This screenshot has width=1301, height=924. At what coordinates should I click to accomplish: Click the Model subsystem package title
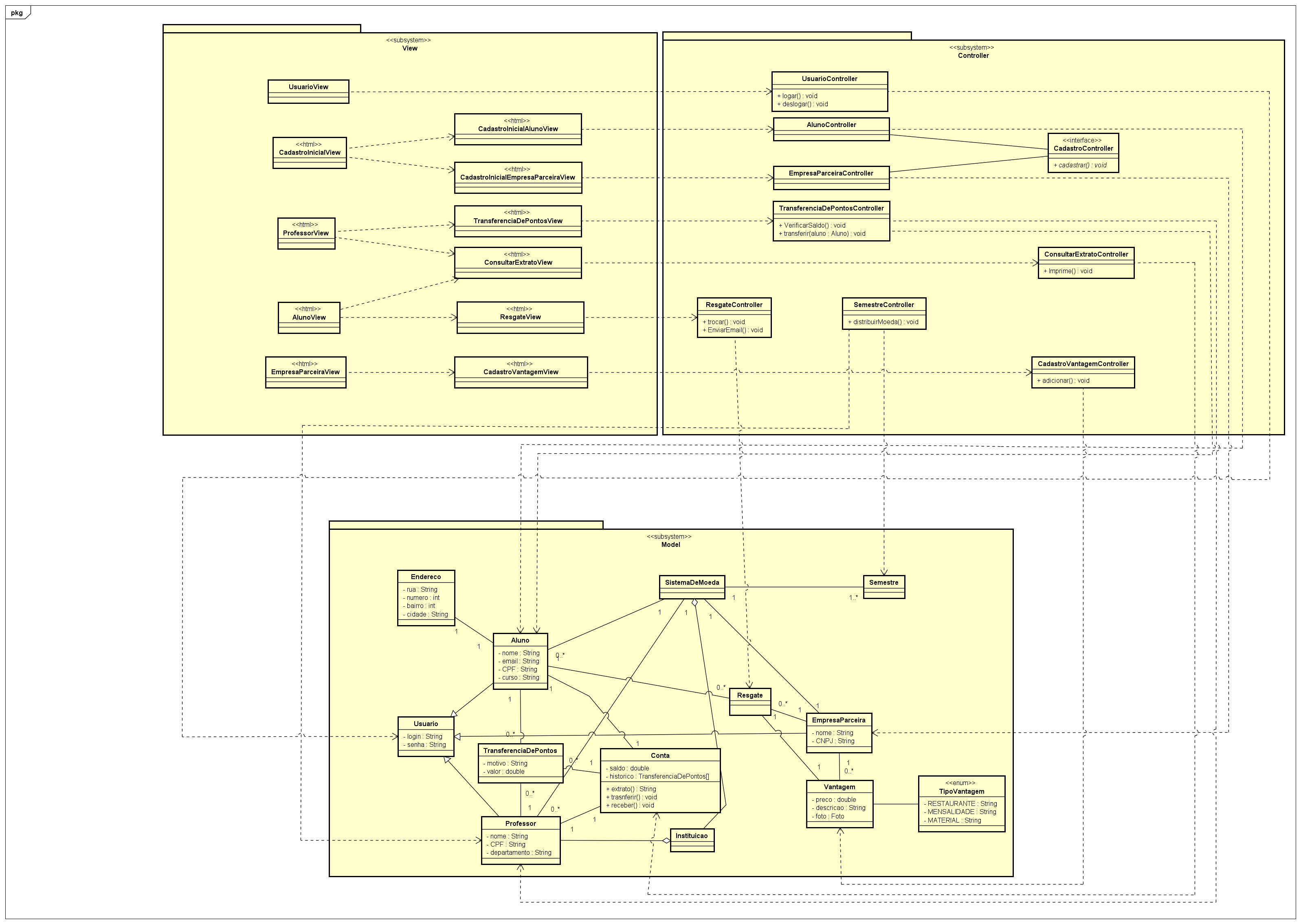point(670,544)
